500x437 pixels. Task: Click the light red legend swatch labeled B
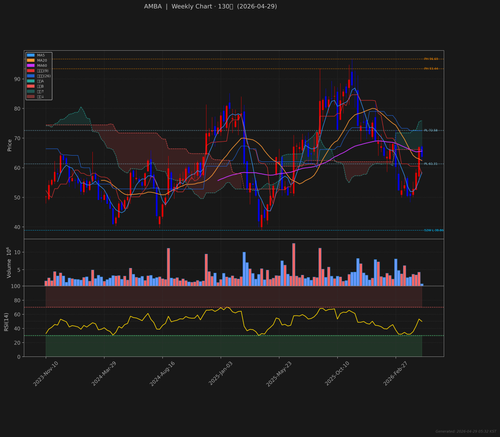tap(31, 86)
